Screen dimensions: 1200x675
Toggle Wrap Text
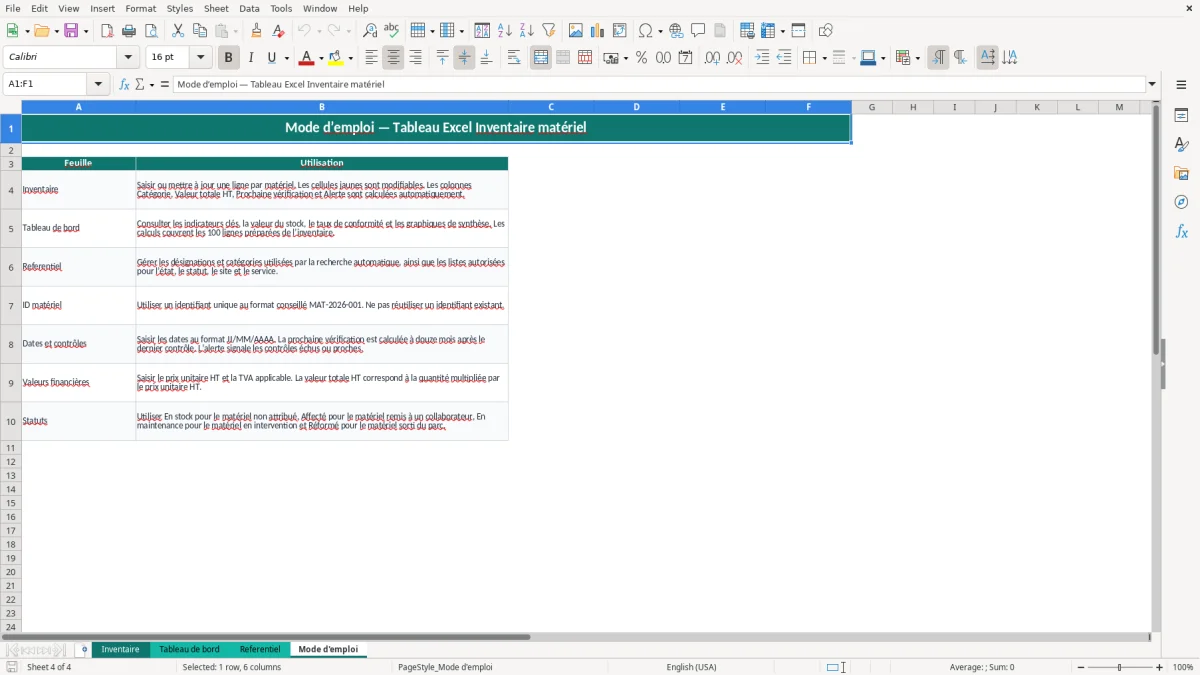(514, 58)
